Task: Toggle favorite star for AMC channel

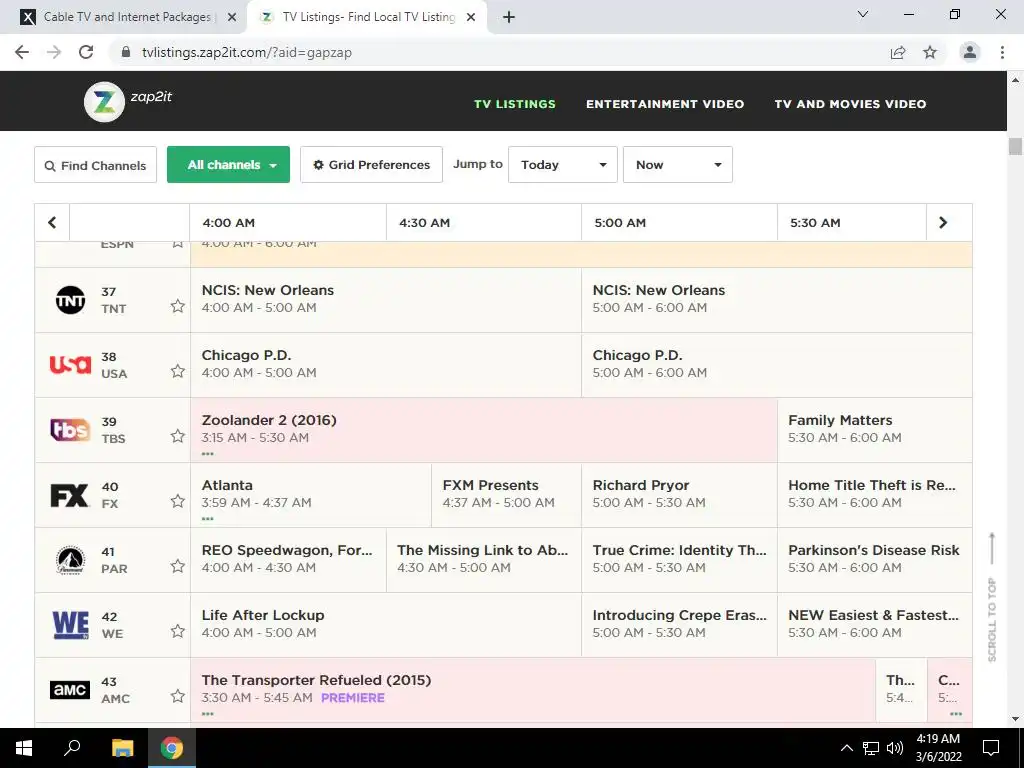Action: click(178, 696)
